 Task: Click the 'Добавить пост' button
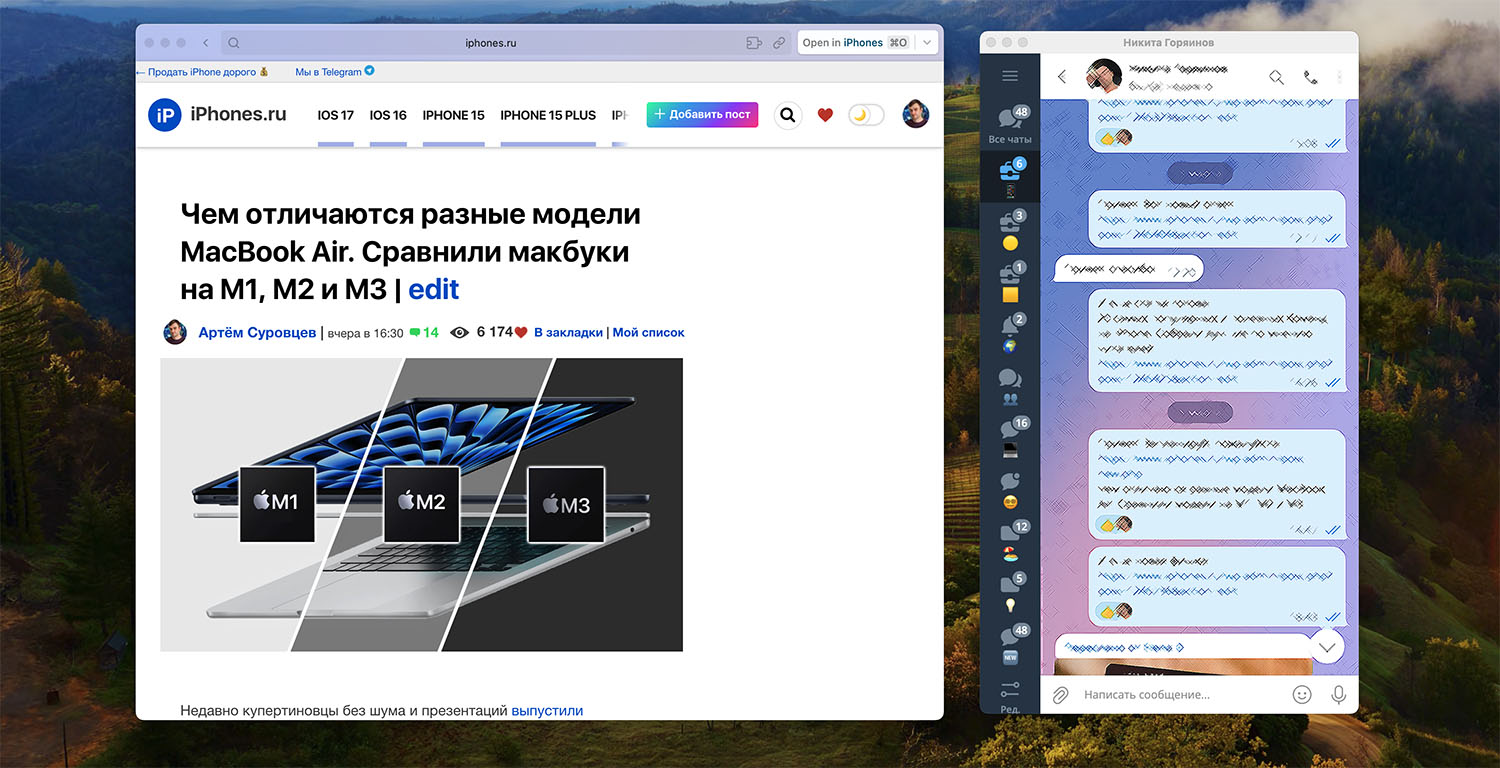[x=702, y=115]
